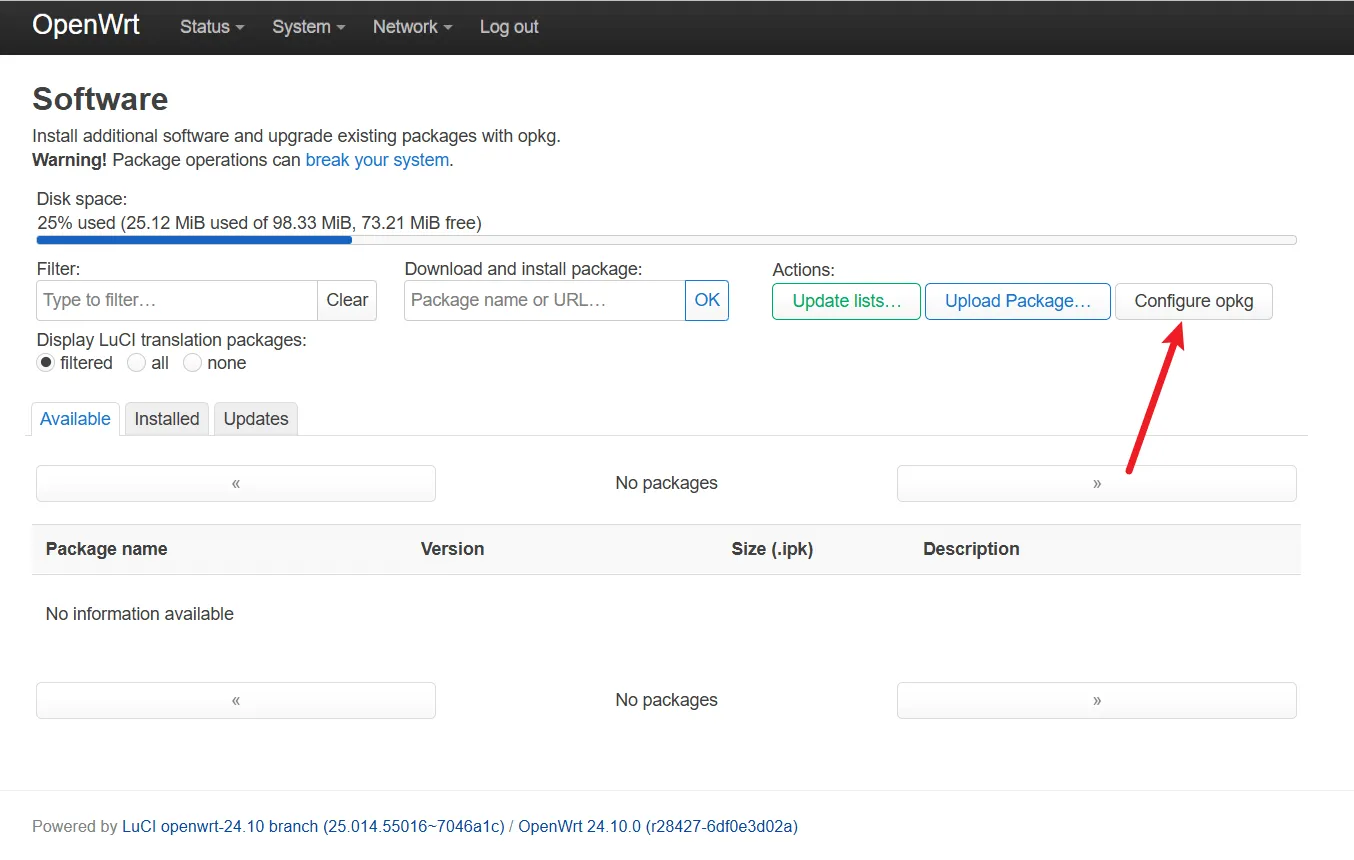Click the OpenWrt brand logo

(86, 26)
